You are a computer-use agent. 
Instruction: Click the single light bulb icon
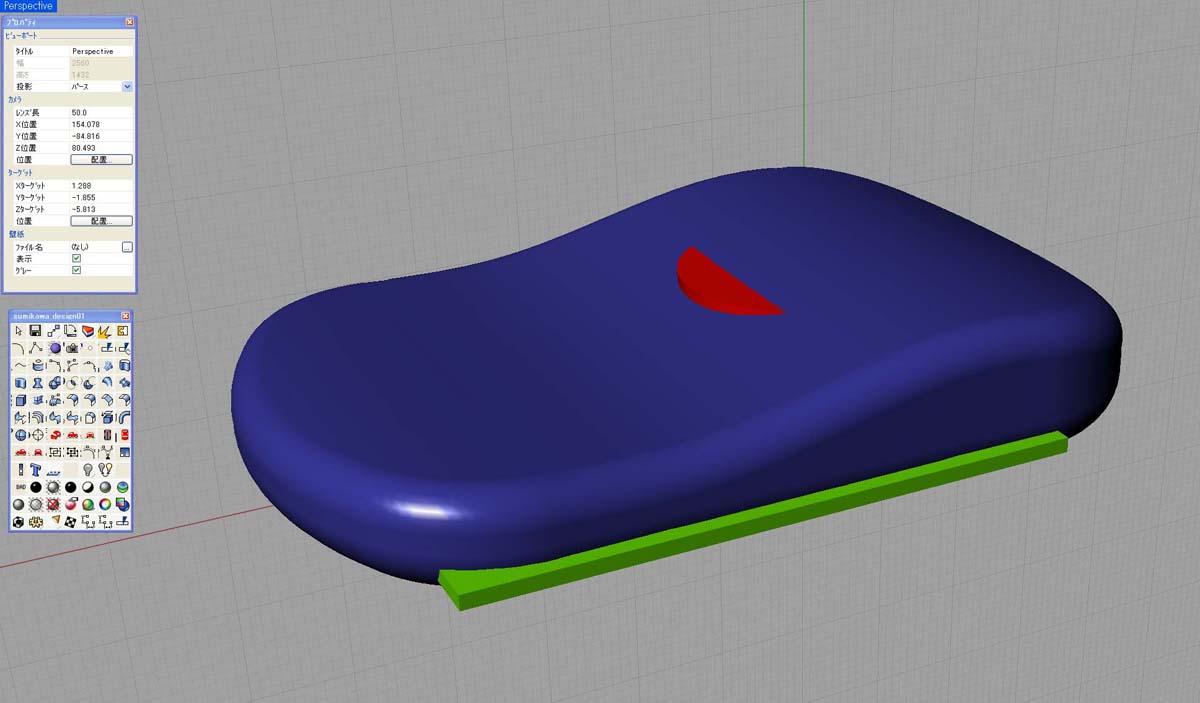coord(88,470)
